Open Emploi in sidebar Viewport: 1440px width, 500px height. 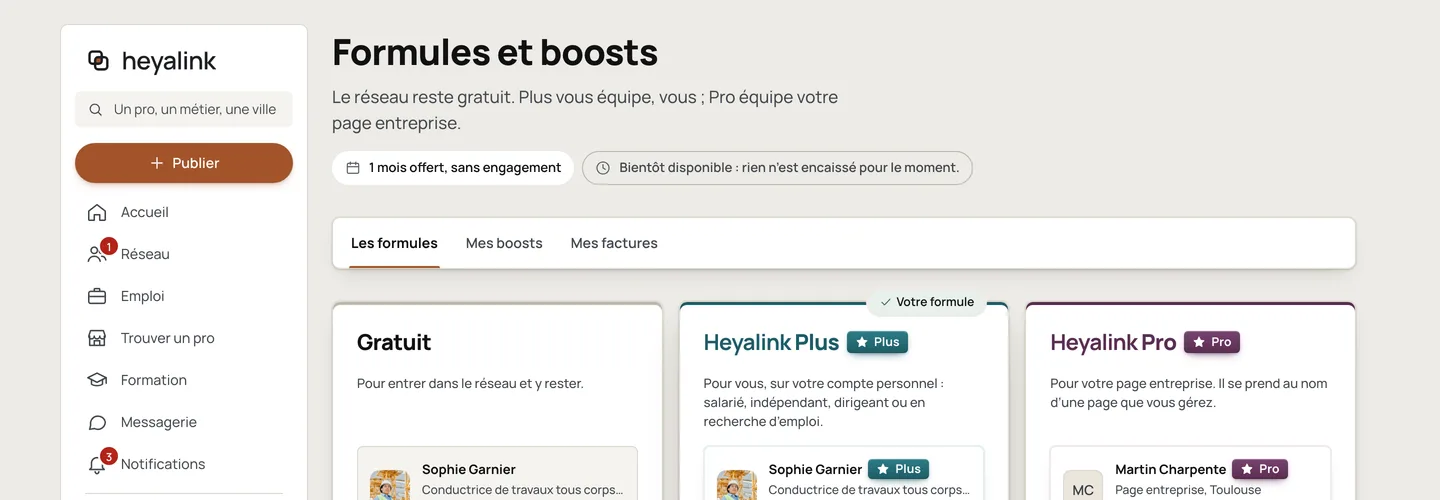pos(184,296)
